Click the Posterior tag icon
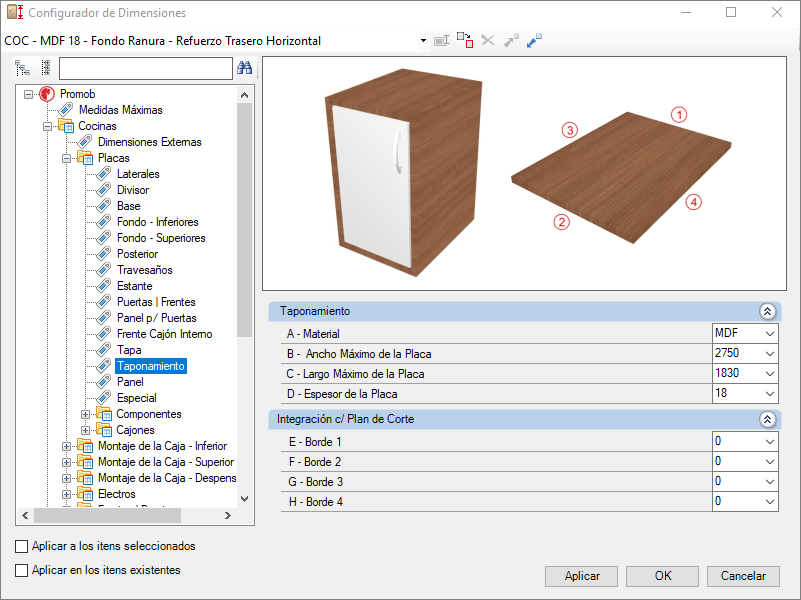The width and height of the screenshot is (801, 600). tap(104, 254)
